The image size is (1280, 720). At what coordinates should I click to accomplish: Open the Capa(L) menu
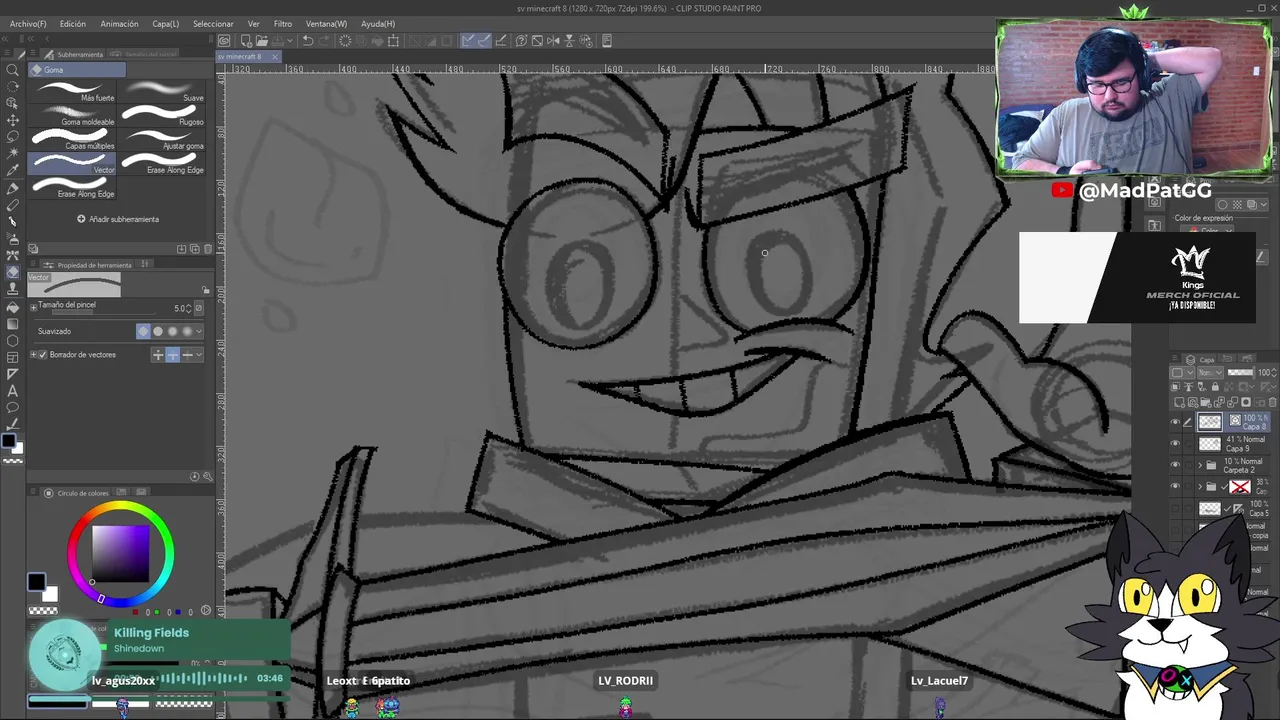click(165, 23)
